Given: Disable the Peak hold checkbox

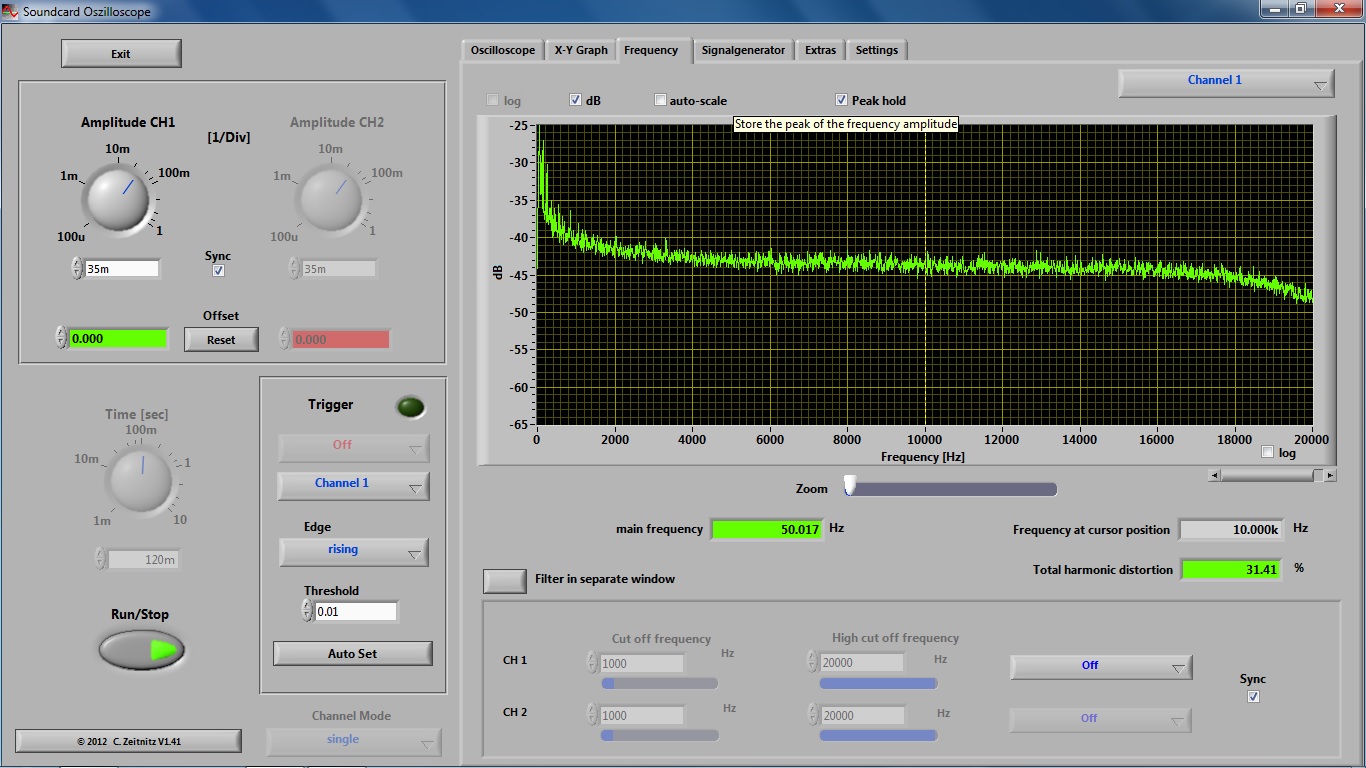Looking at the screenshot, I should coord(842,100).
